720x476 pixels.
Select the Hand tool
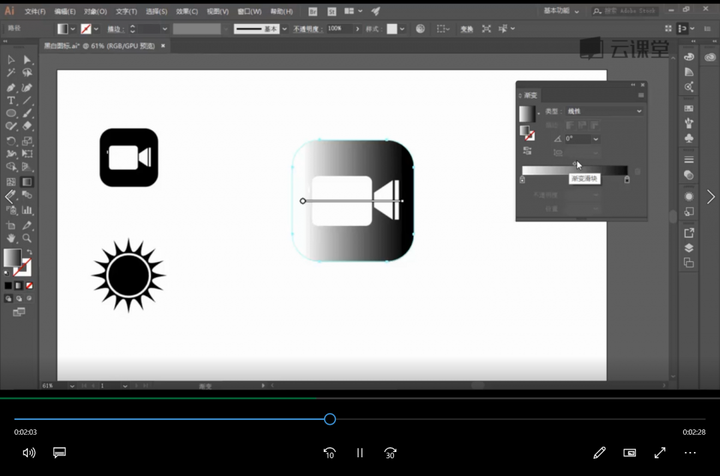pos(11,238)
